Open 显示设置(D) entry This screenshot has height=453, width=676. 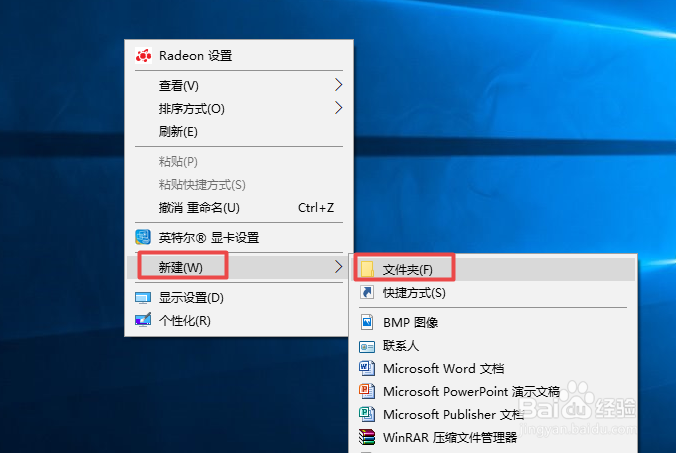point(239,297)
